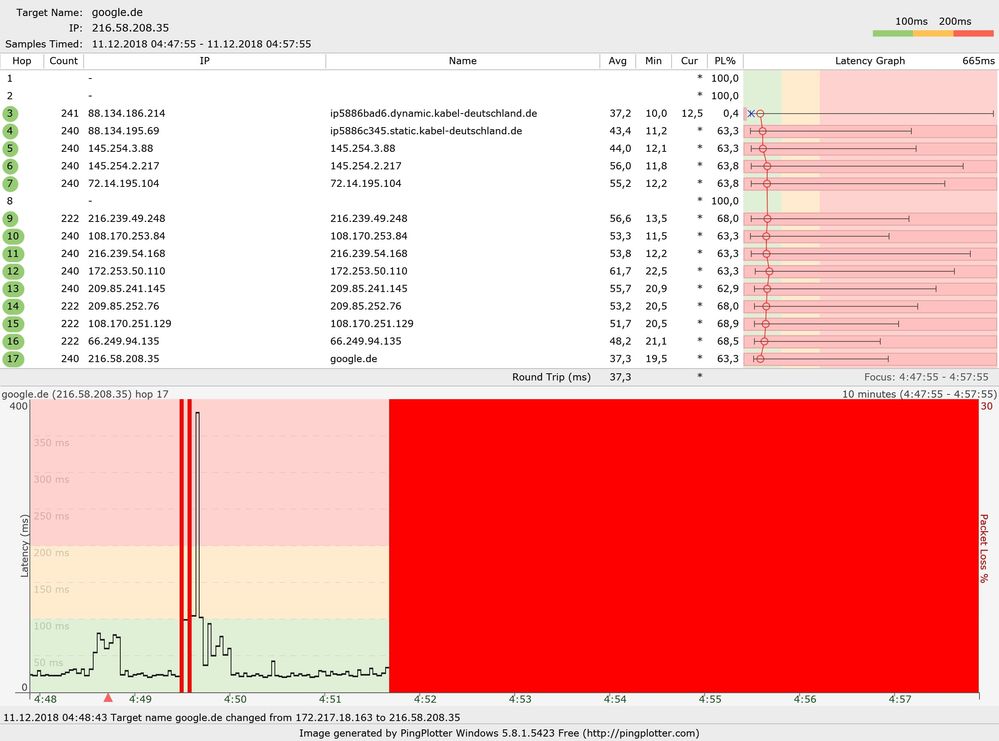The height and width of the screenshot is (741, 999).
Task: Click the latency bar for hop 7
Action: (850, 183)
